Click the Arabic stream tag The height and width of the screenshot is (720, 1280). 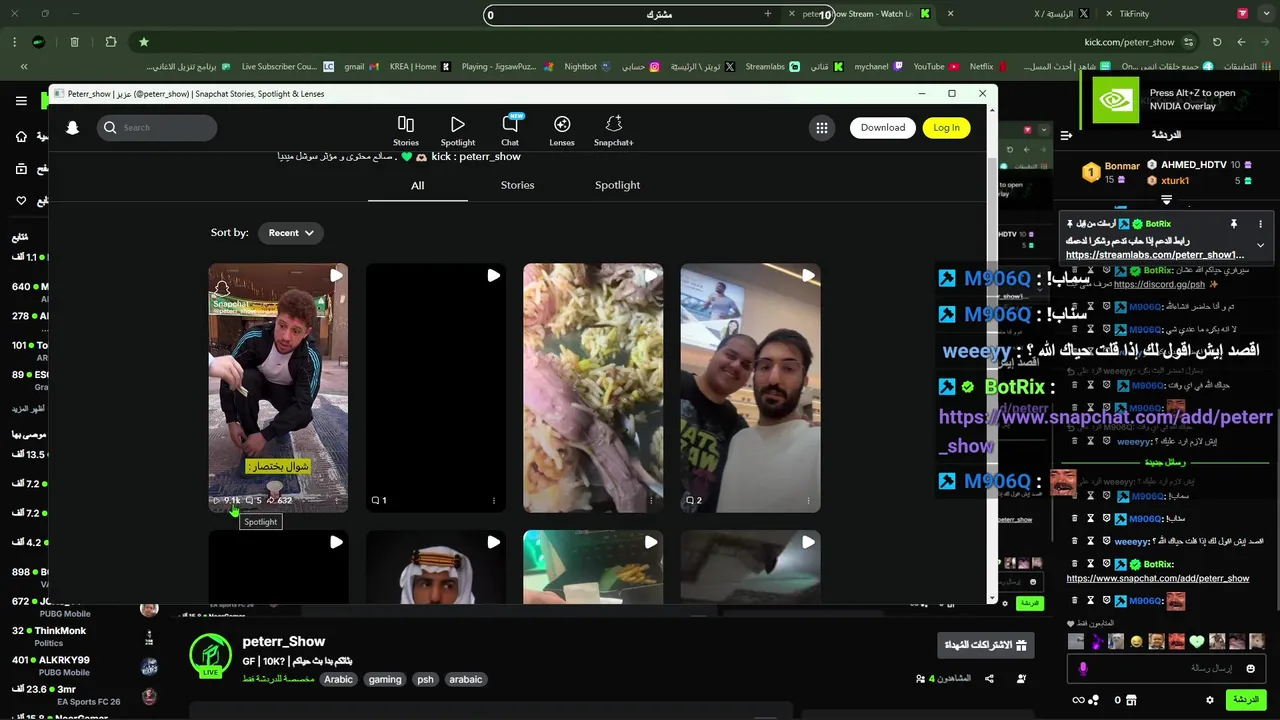(x=338, y=679)
